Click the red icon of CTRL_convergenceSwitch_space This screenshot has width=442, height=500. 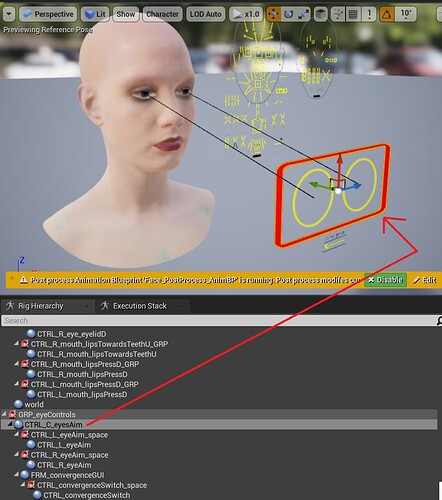click(x=31, y=485)
